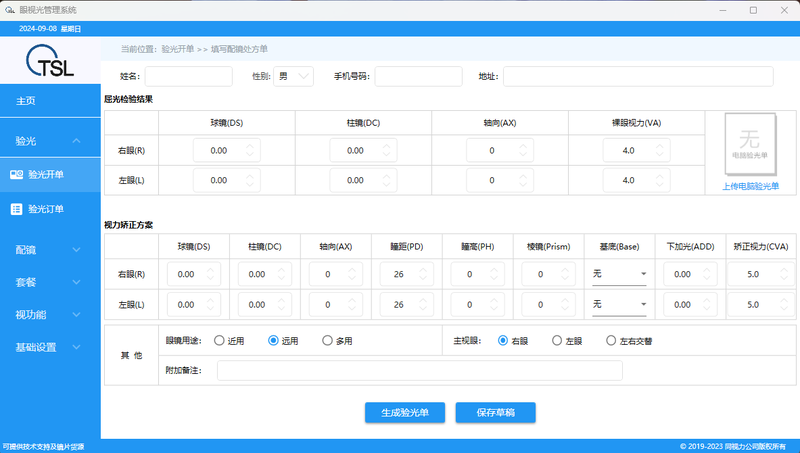Select the 多用 radio button

[328, 340]
